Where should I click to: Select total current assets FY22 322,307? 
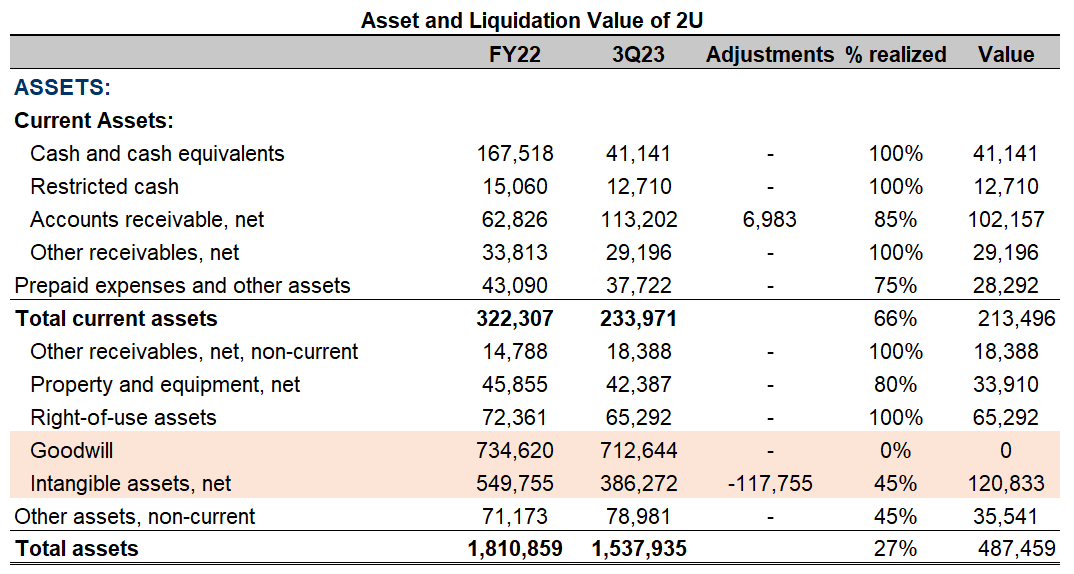point(514,319)
